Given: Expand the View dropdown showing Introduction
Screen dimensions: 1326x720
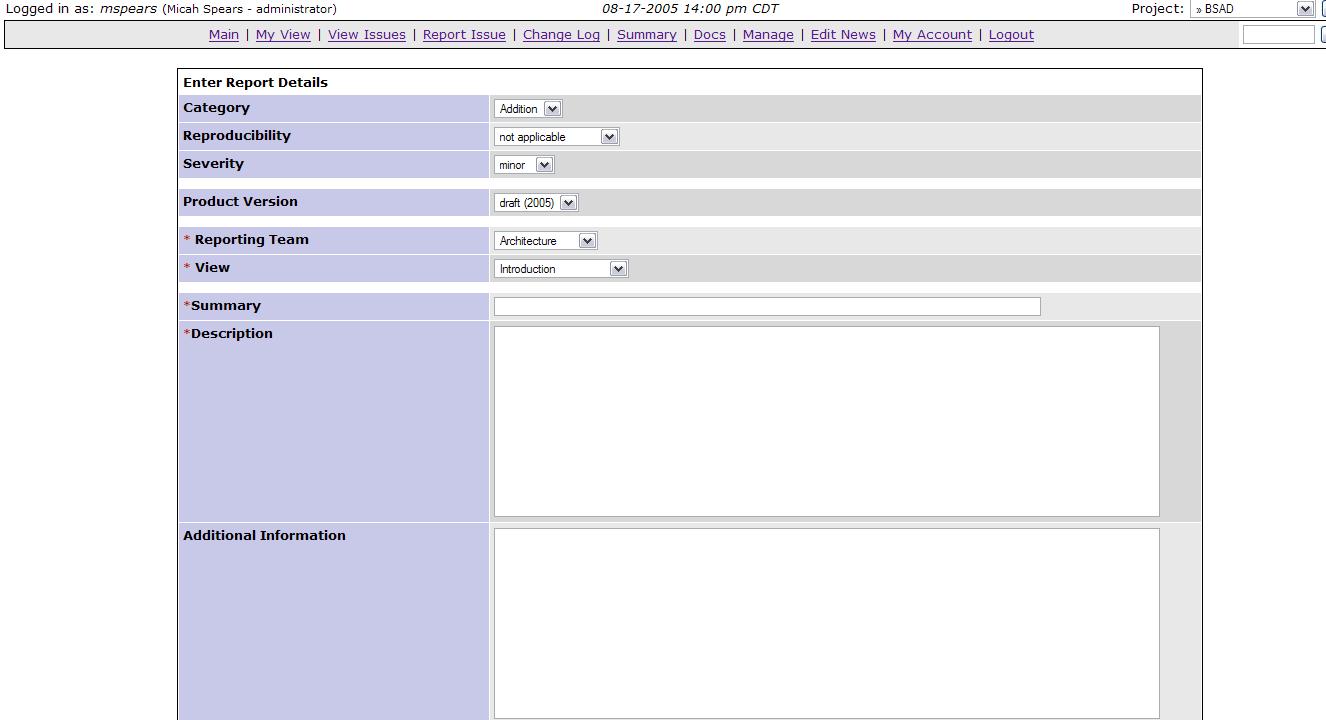Looking at the screenshot, I should tap(561, 269).
